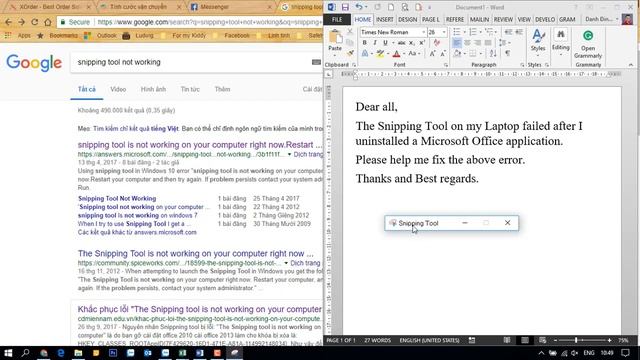Apply yellow text highlight color
This screenshot has height=360, width=640.
tap(380, 53)
